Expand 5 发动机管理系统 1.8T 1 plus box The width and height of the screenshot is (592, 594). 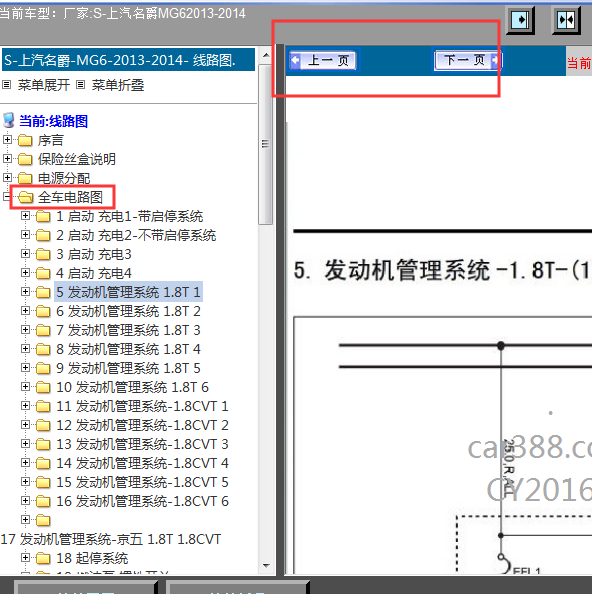25,292
